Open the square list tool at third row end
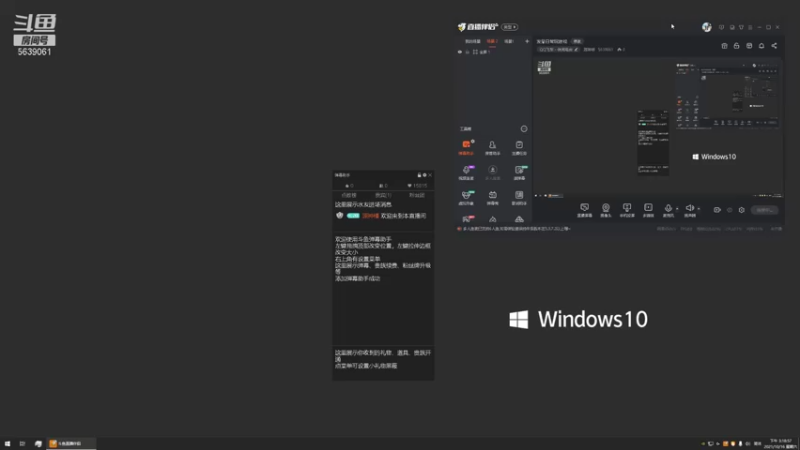Screen dimensions: 800x450 click(519, 197)
